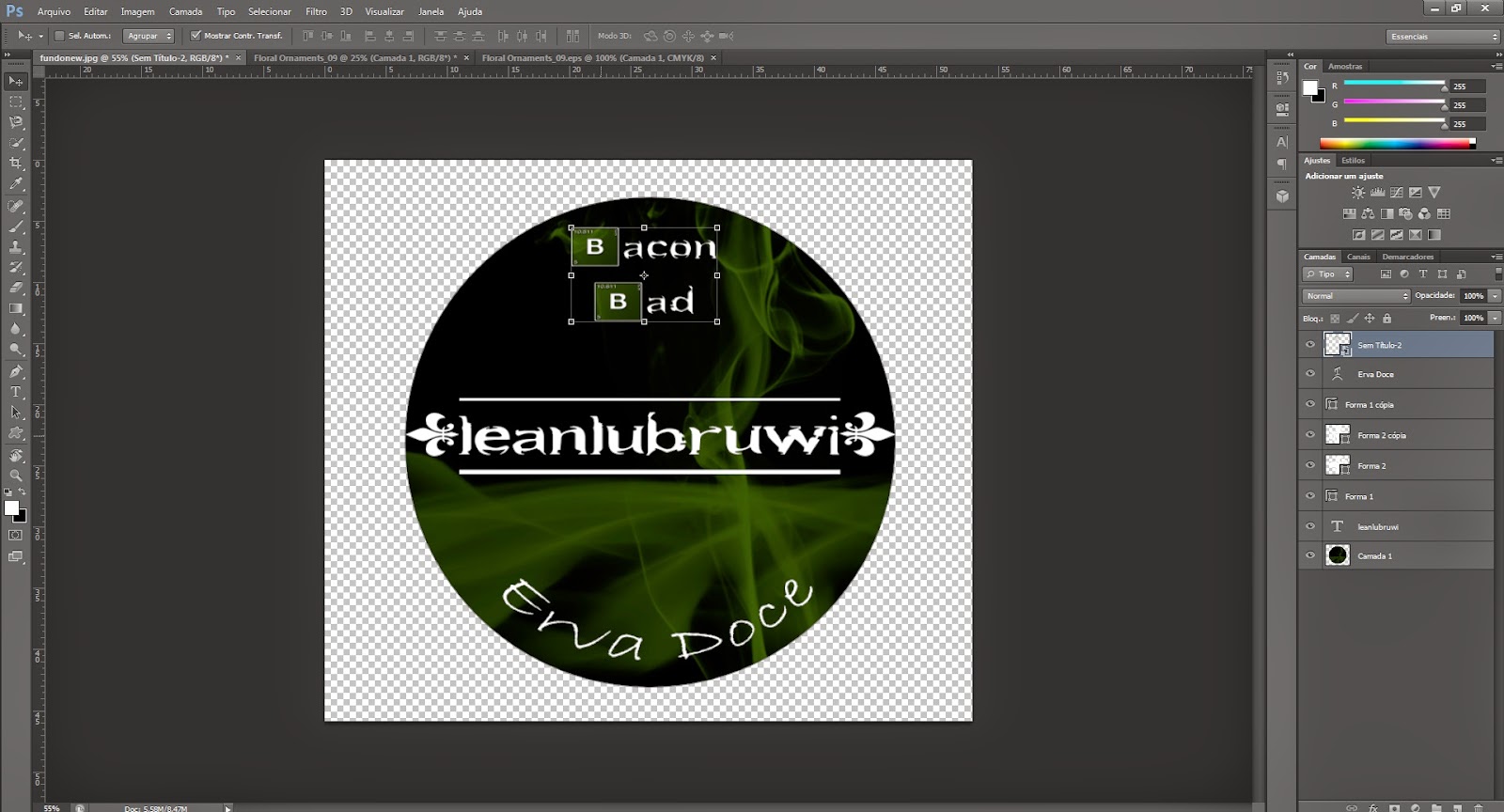Add a Levels adjustment
The height and width of the screenshot is (812, 1504).
[1377, 193]
